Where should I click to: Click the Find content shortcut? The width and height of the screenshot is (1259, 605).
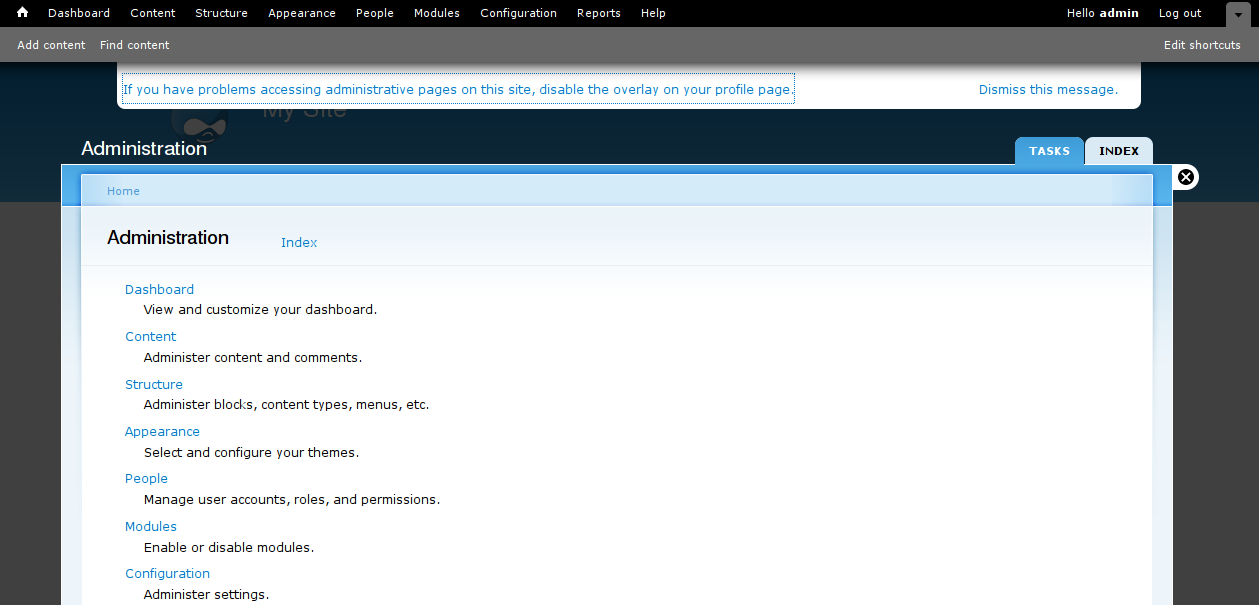pyautogui.click(x=135, y=45)
